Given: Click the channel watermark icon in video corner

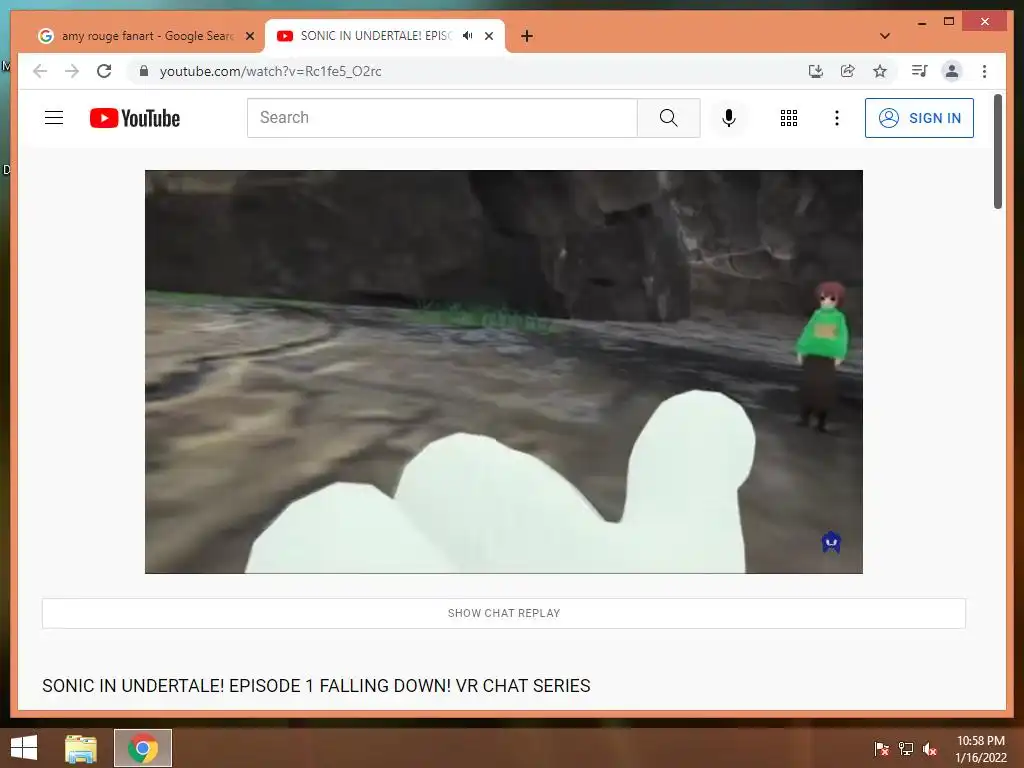Looking at the screenshot, I should pyautogui.click(x=831, y=542).
